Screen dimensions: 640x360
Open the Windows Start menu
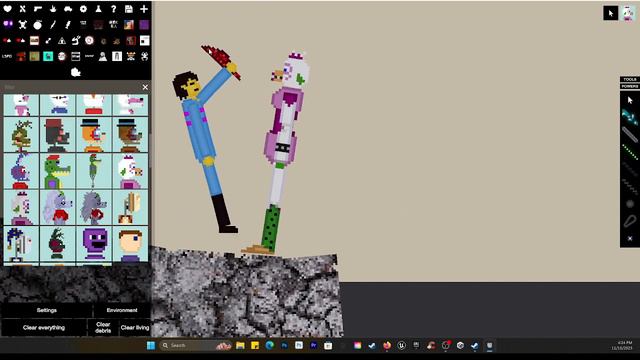tap(151, 346)
